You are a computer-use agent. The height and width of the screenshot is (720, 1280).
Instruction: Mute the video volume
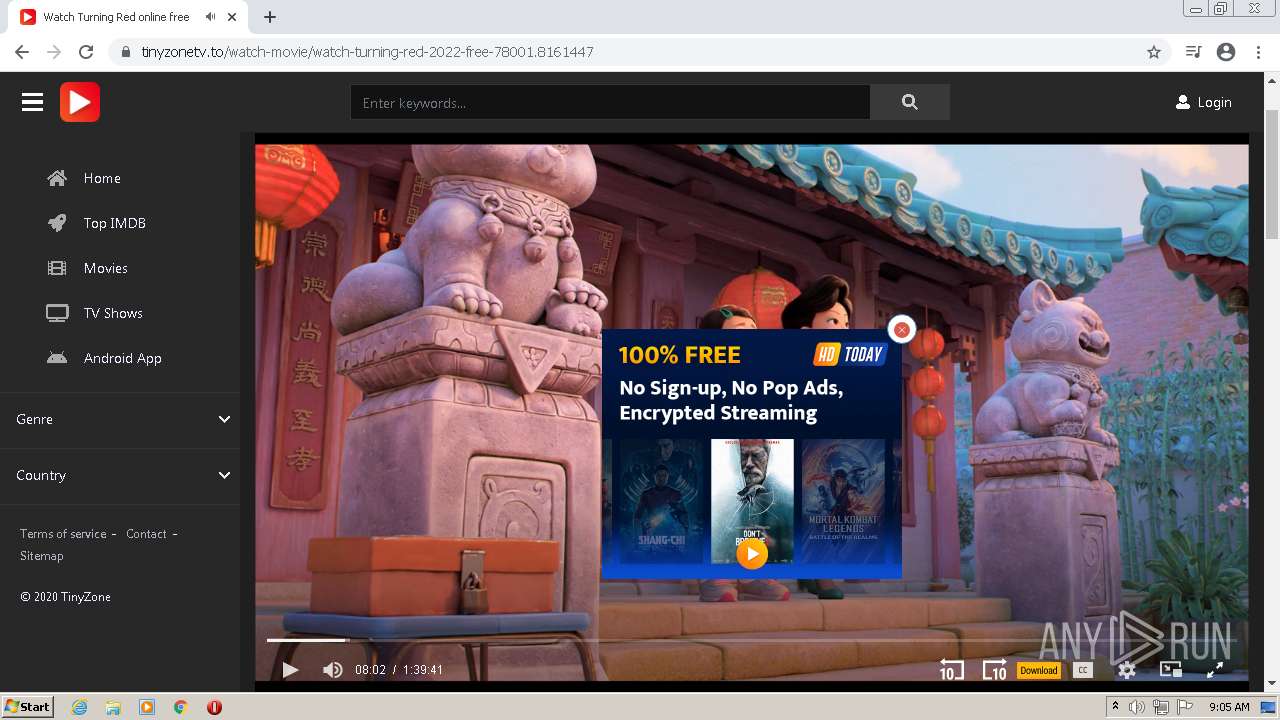[333, 670]
